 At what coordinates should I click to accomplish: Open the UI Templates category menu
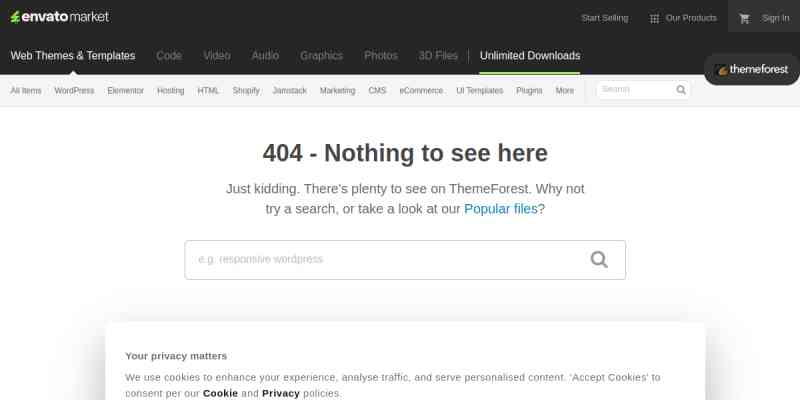click(x=480, y=91)
